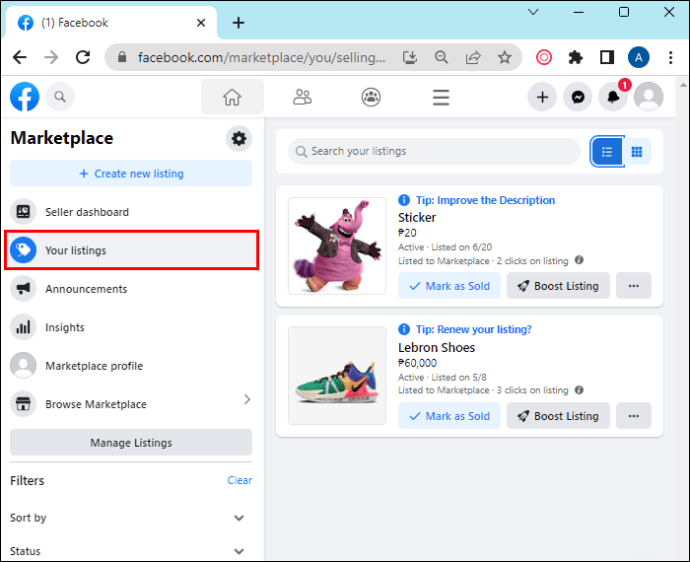Viewport: 690px width, 562px height.
Task: Open the Chrome three-dot menu
Action: tap(670, 57)
